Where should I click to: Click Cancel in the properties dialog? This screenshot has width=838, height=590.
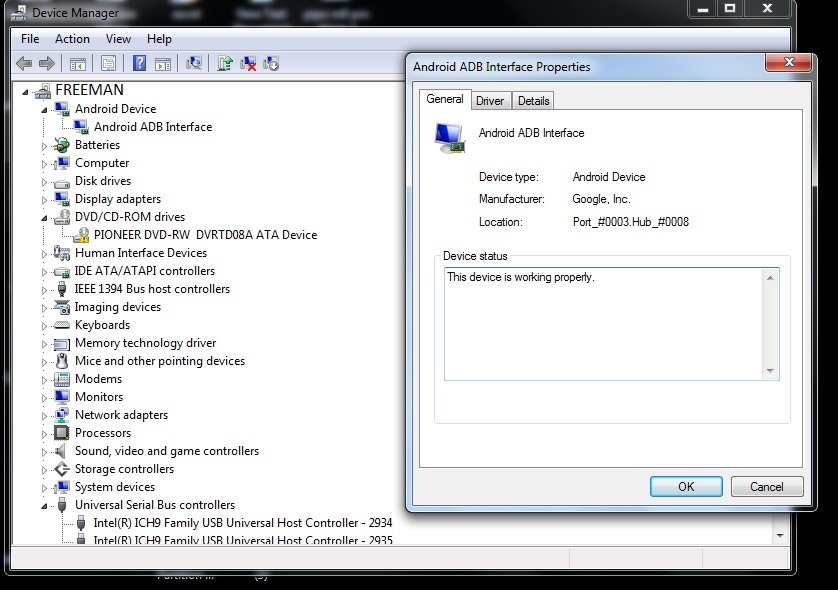tap(767, 486)
